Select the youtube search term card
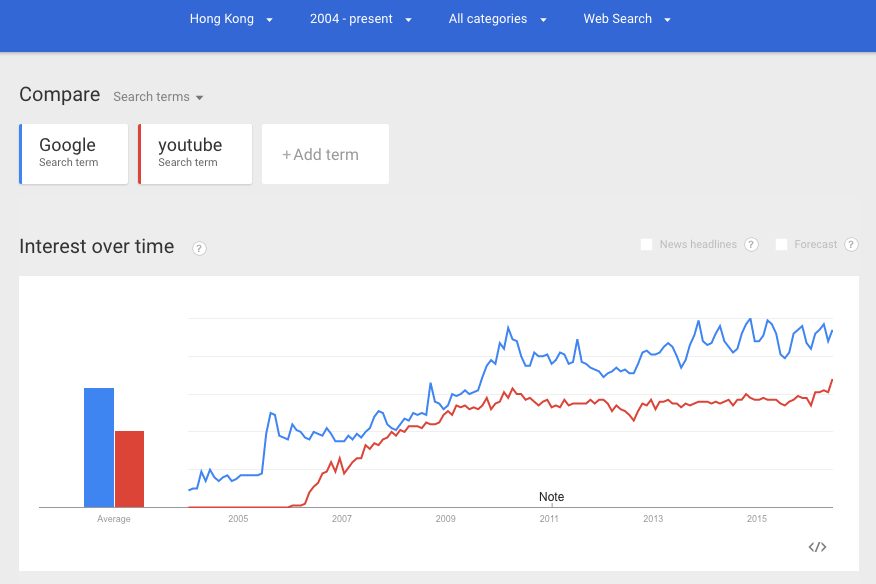The width and height of the screenshot is (876, 584). [x=194, y=153]
